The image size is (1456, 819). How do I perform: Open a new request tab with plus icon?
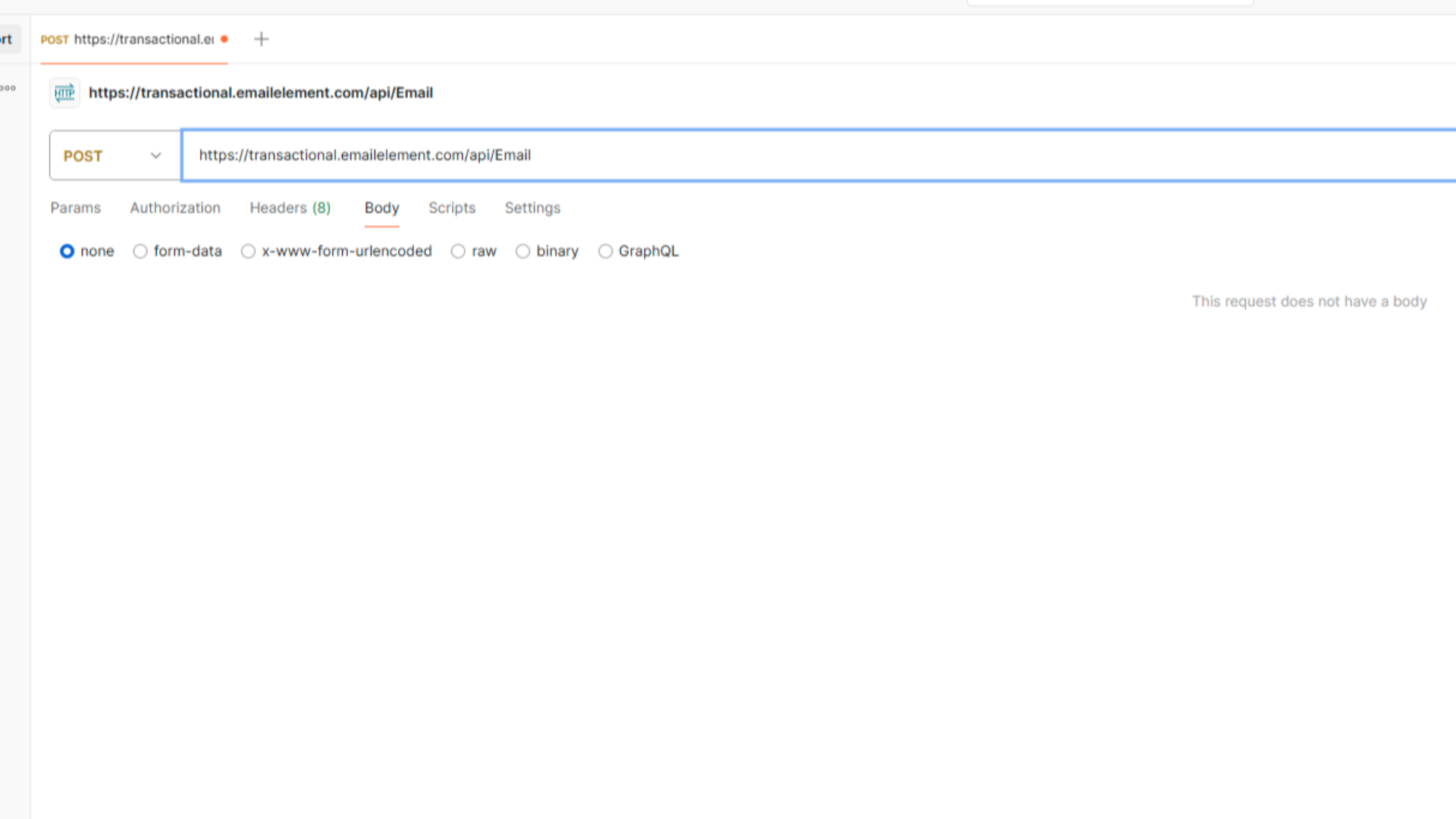(x=261, y=39)
